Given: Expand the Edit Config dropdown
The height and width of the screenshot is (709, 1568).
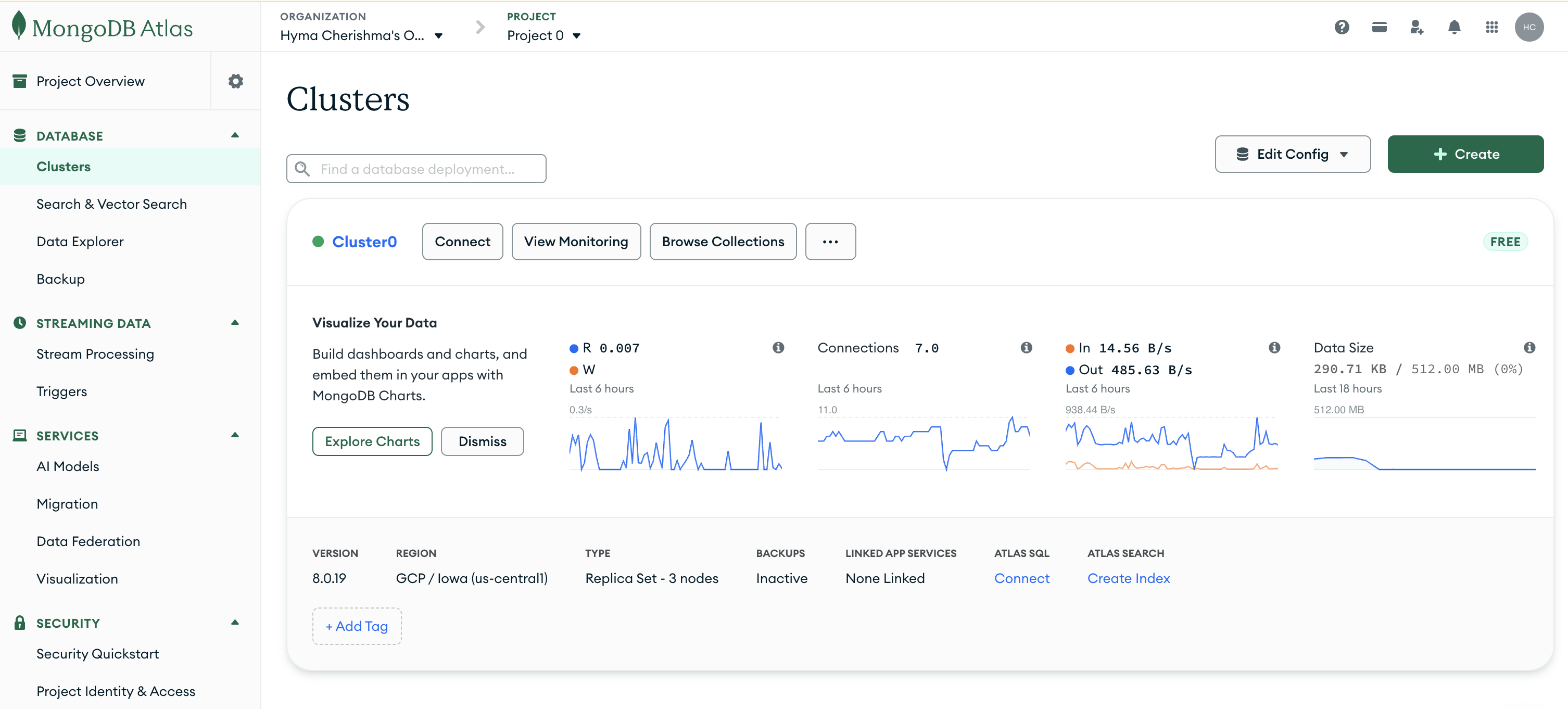Looking at the screenshot, I should (x=1292, y=154).
